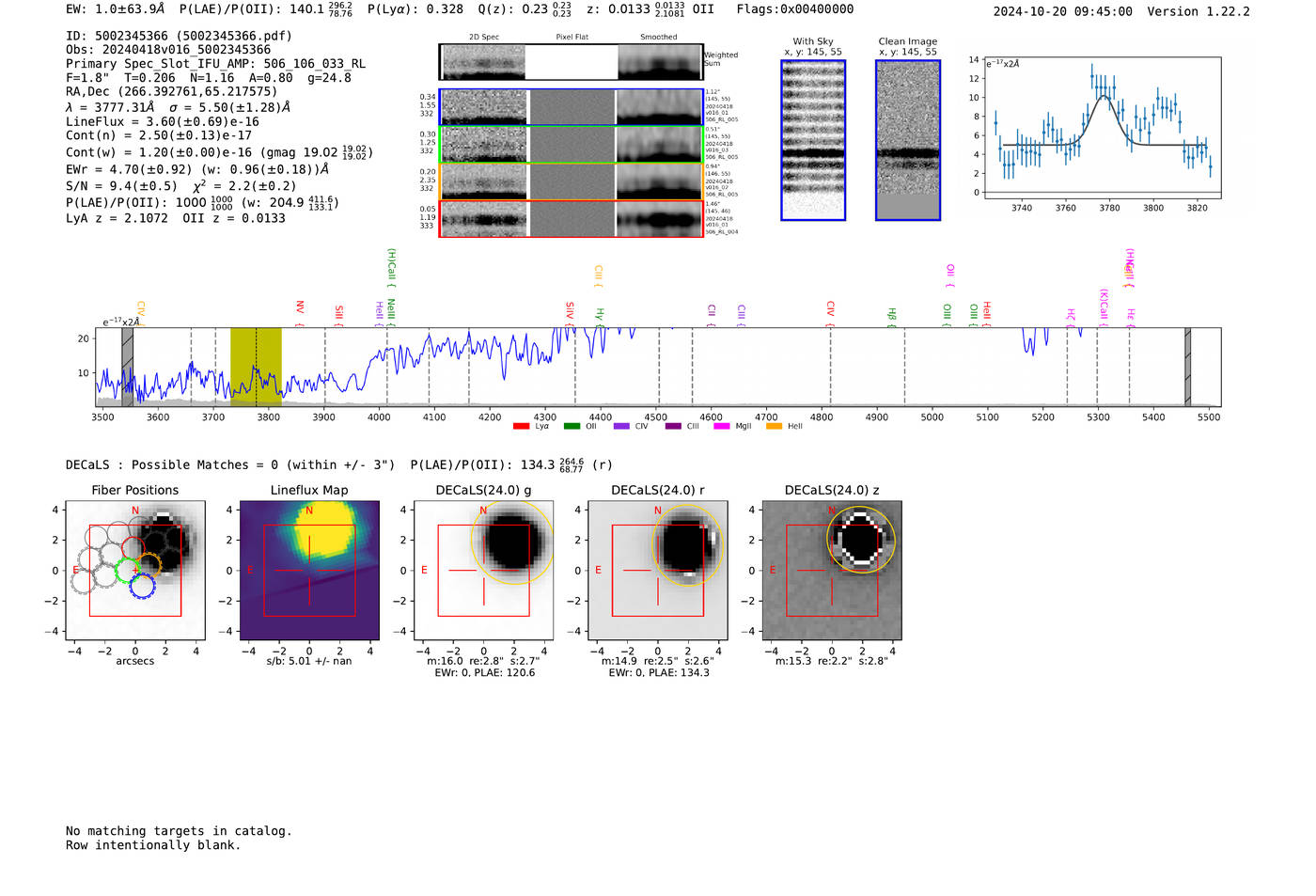
Task: Open the With Sky image panel
Action: pyautogui.click(x=813, y=140)
